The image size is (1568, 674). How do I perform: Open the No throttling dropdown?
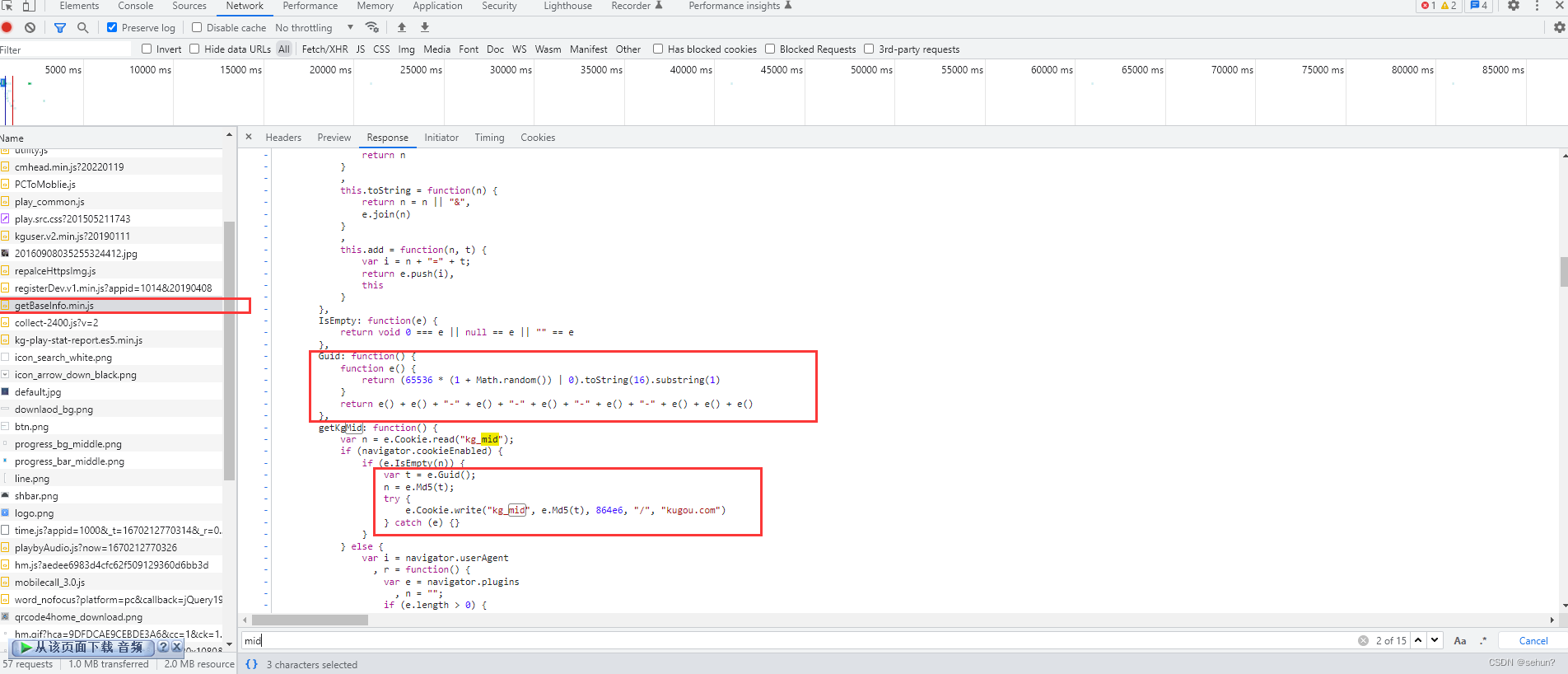click(315, 27)
